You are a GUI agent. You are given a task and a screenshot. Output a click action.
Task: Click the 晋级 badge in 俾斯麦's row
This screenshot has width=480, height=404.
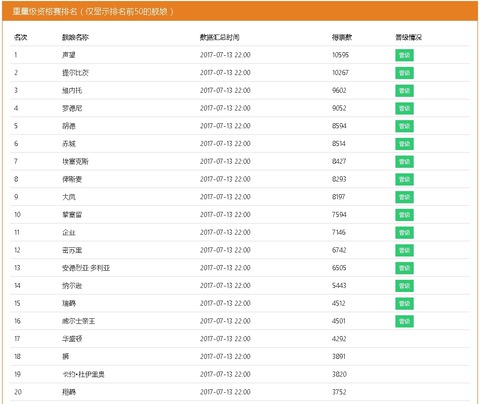(x=404, y=179)
